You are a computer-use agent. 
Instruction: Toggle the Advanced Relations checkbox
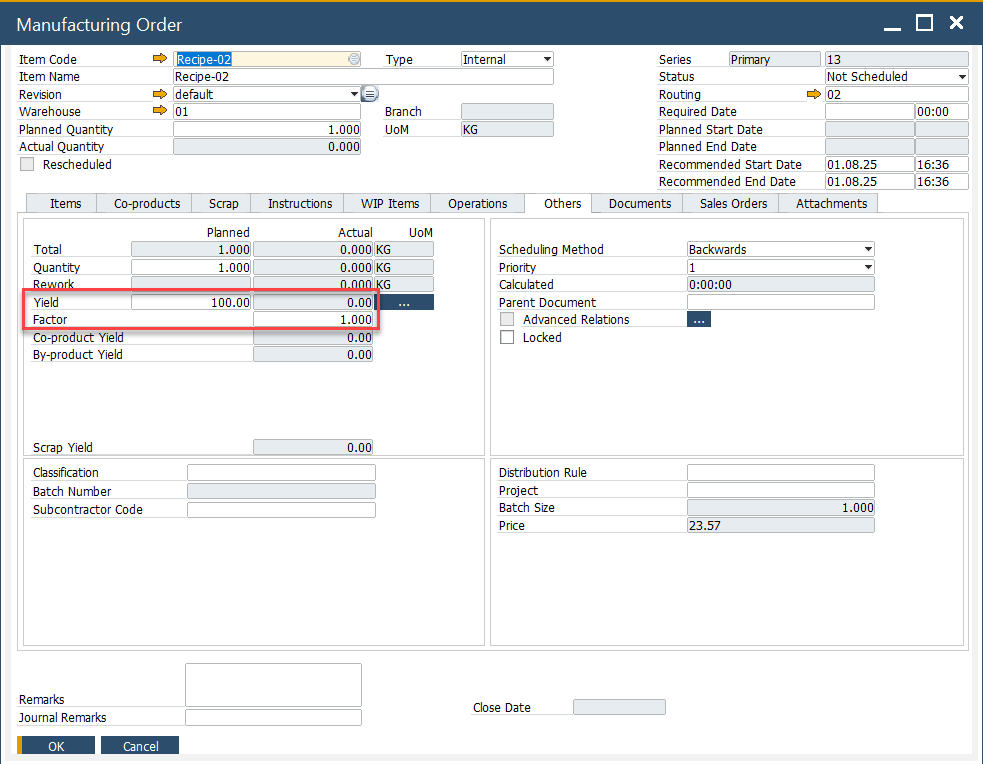[x=507, y=320]
